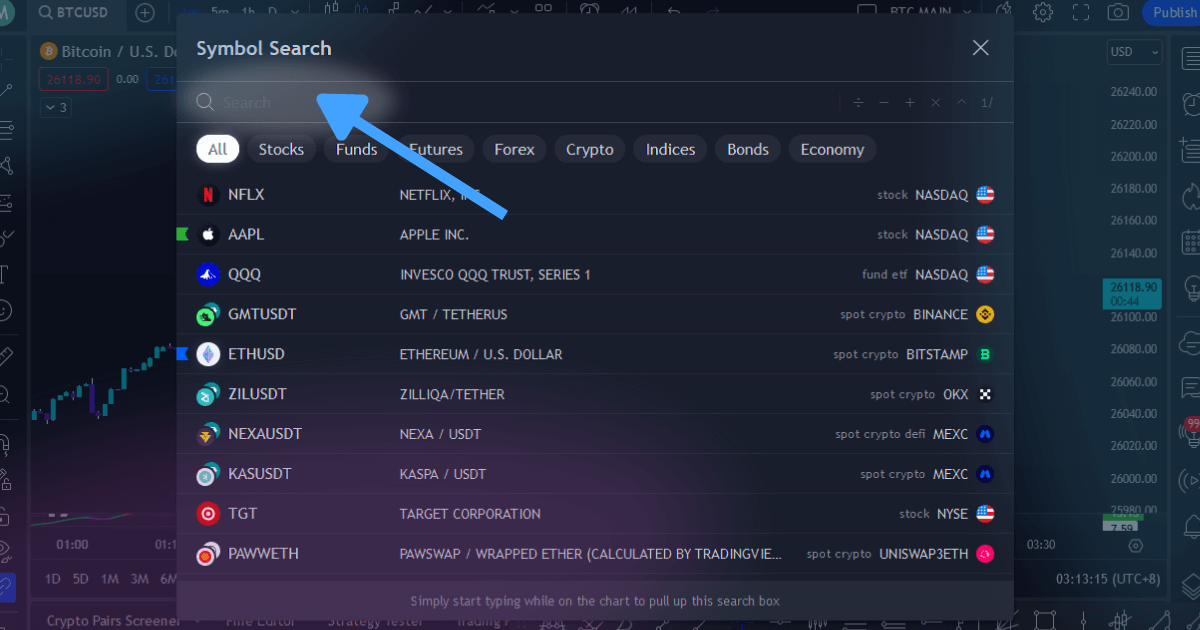The width and height of the screenshot is (1200, 630).
Task: Select the 5m timeframe
Action: pos(220,12)
